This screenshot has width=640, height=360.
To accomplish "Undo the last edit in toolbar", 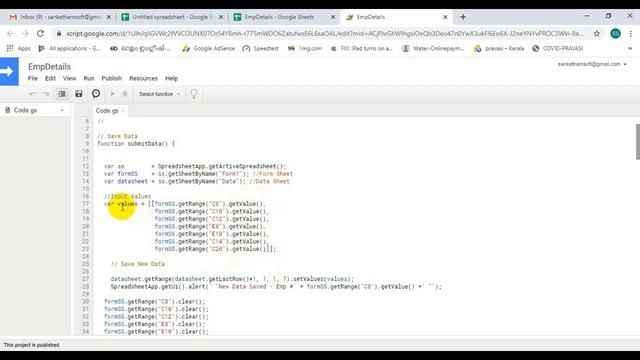I will 33,94.
